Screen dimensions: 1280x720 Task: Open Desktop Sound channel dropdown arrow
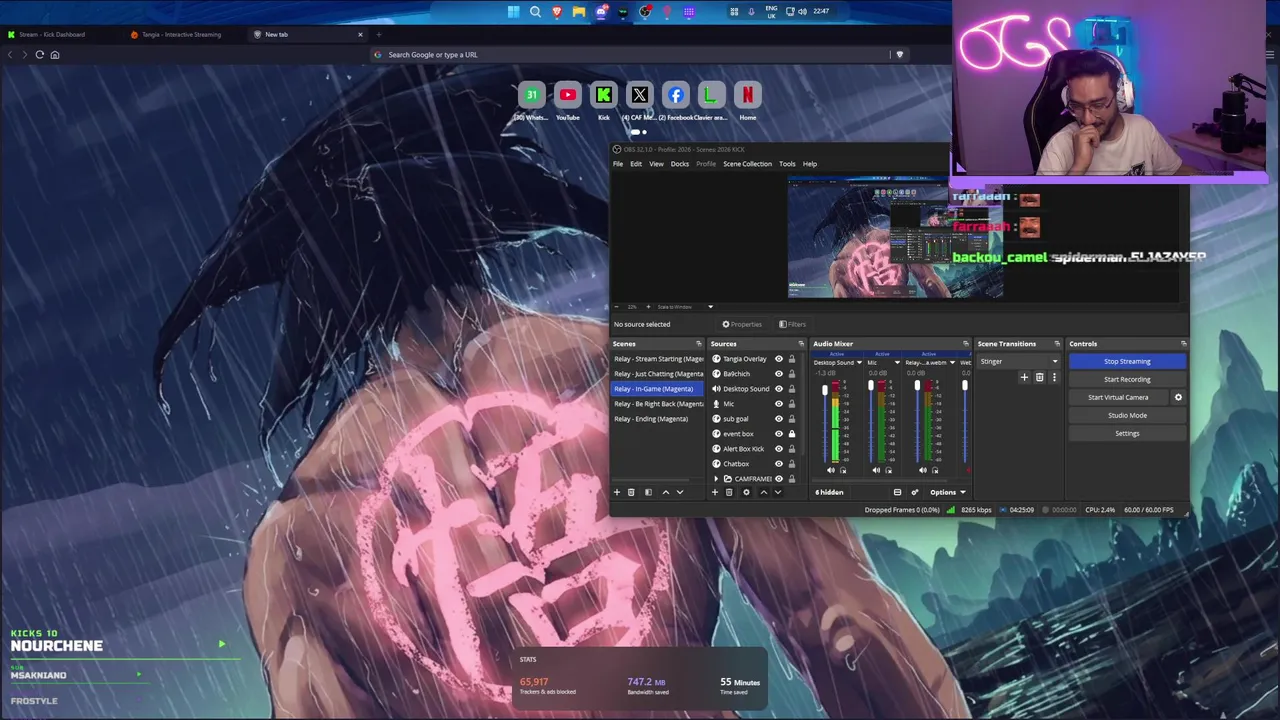click(859, 363)
